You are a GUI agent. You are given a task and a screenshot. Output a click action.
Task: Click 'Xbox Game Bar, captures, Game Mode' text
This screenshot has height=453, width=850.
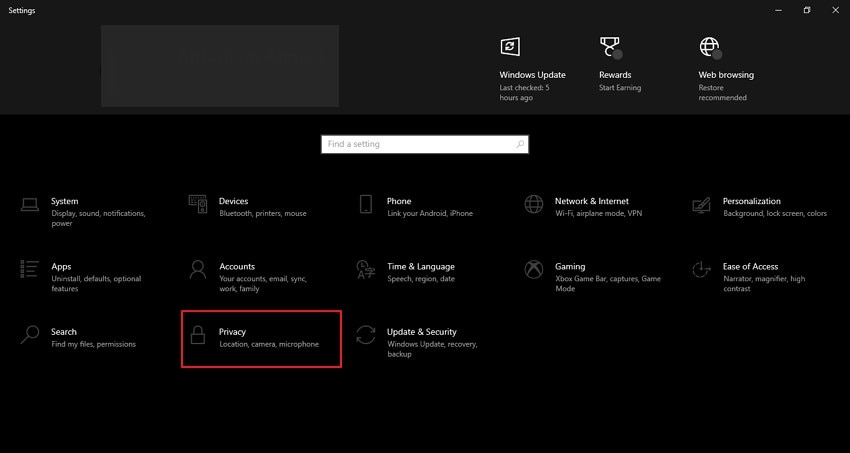(608, 283)
